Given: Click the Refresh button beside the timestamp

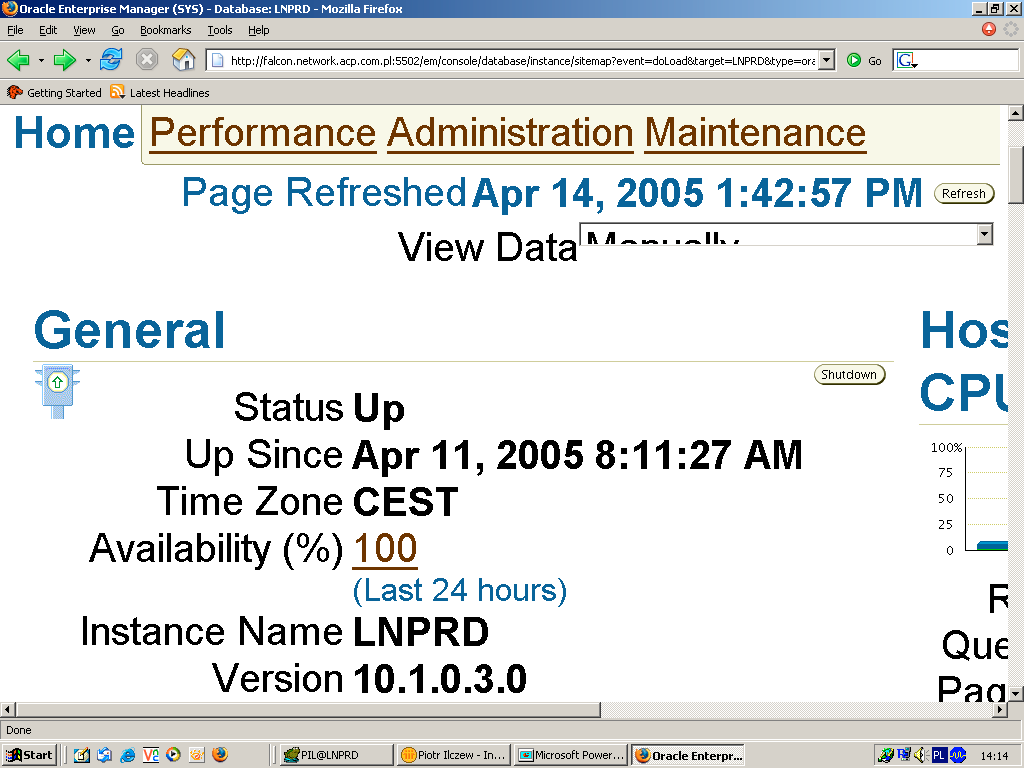Looking at the screenshot, I should [964, 194].
